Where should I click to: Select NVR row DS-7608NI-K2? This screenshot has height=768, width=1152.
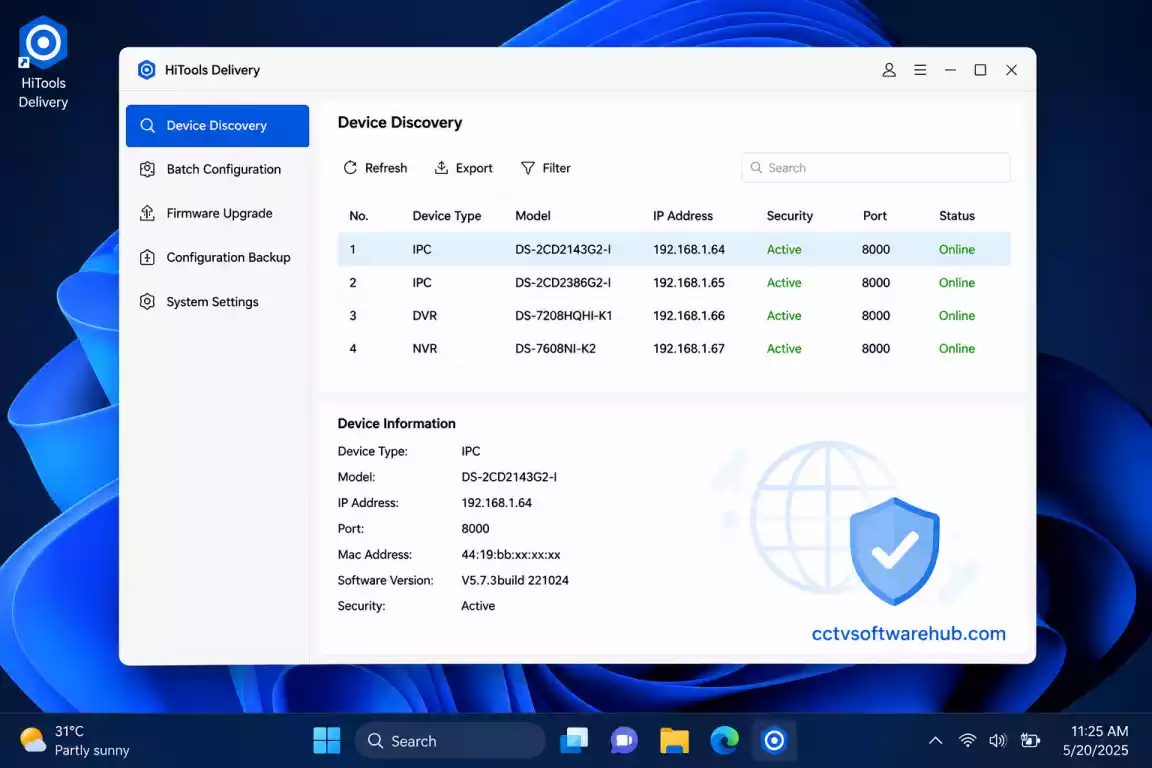(x=674, y=348)
